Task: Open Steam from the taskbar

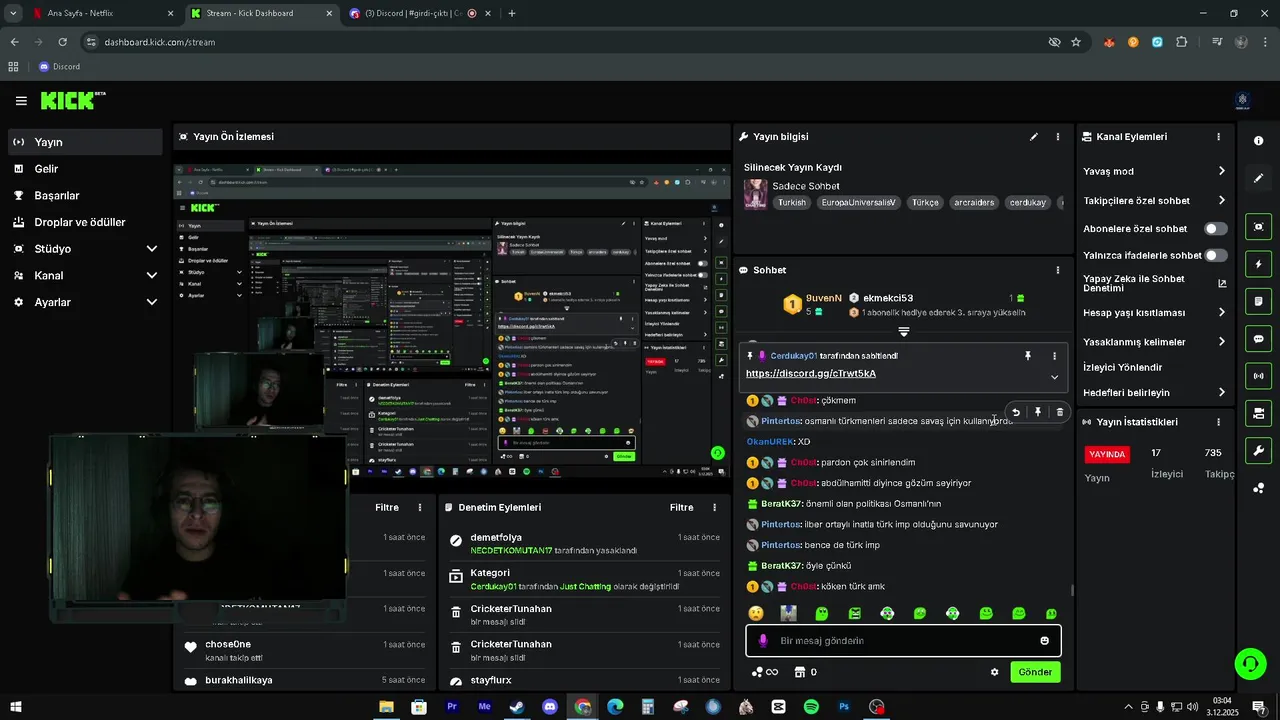Action: (x=516, y=707)
